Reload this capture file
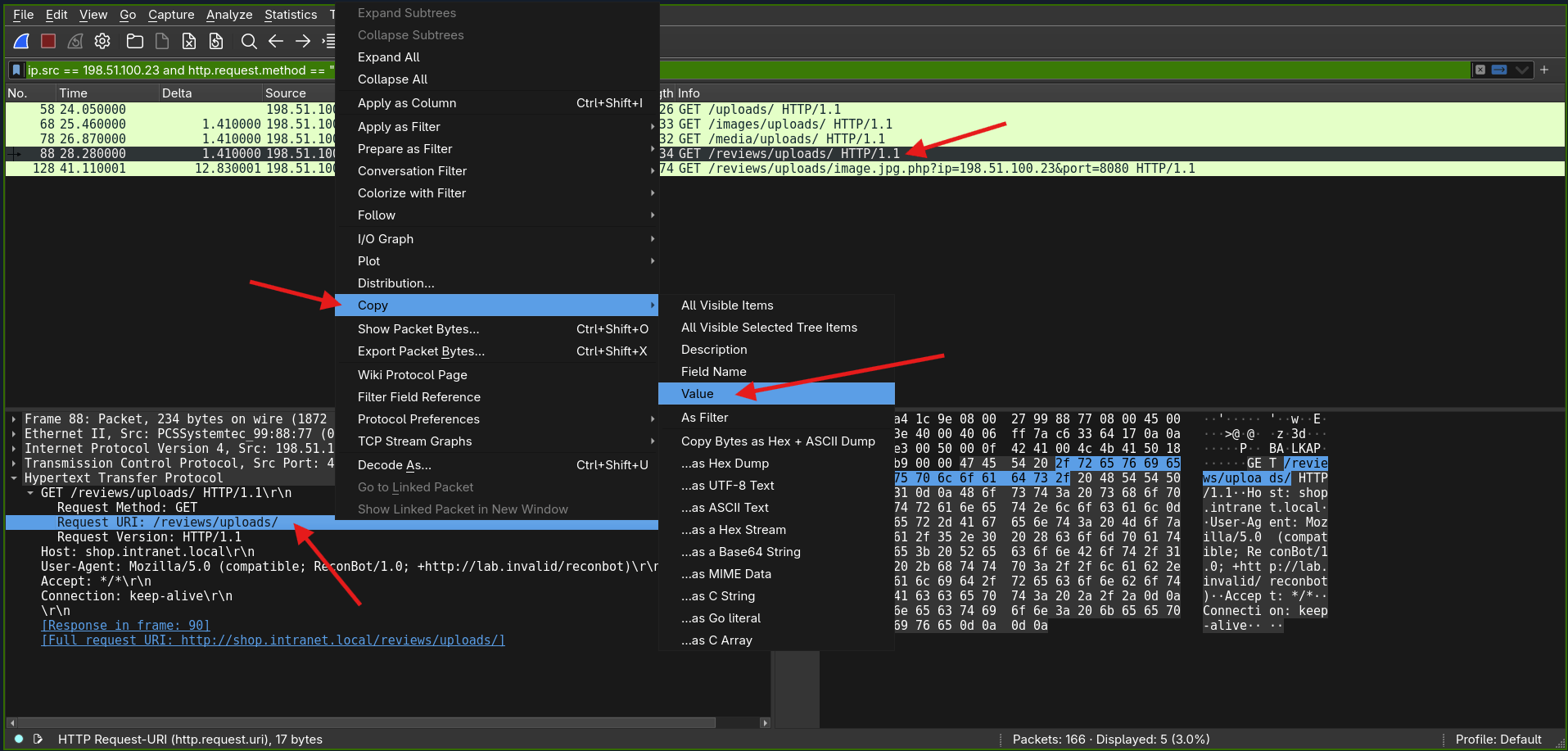Image resolution: width=1568 pixels, height=751 pixels. (x=216, y=41)
